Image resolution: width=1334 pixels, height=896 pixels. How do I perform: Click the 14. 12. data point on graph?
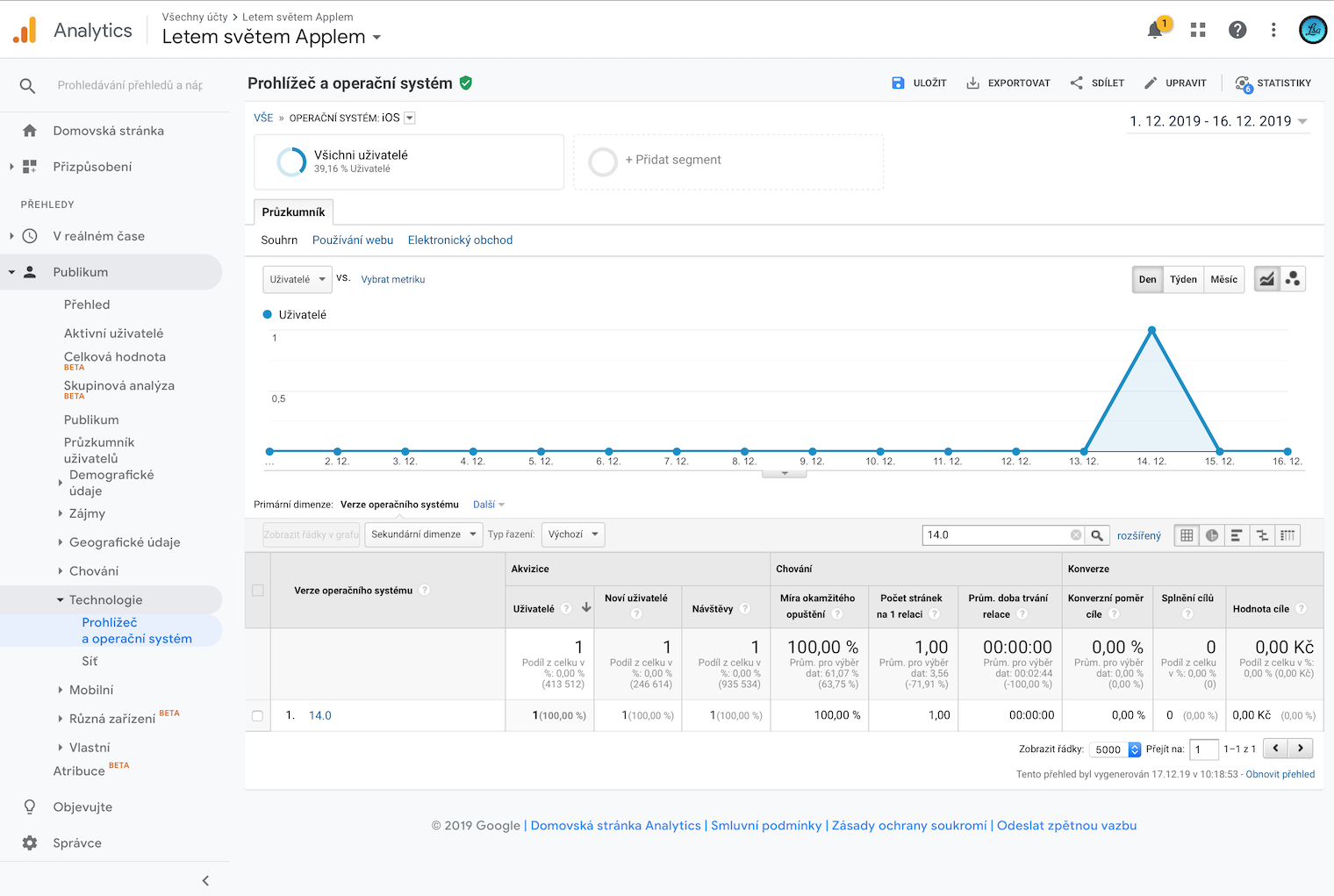click(x=1151, y=330)
